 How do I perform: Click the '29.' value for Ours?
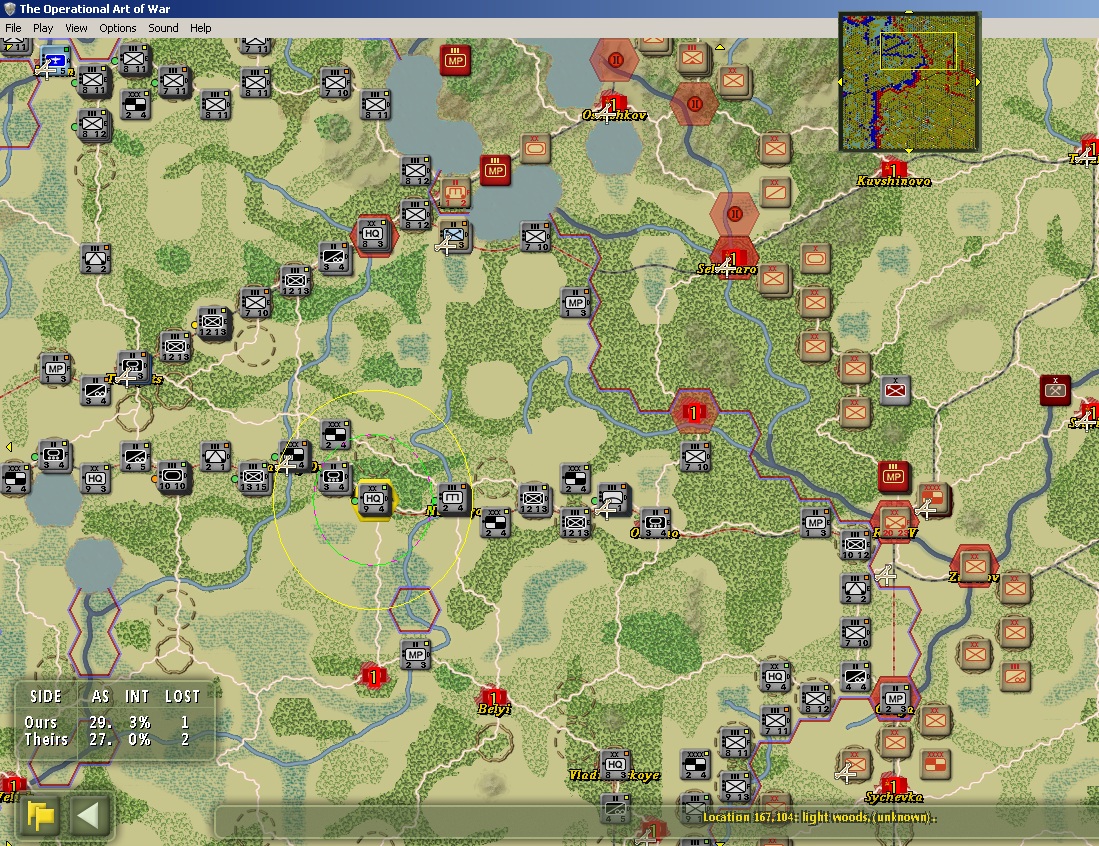(x=100, y=722)
